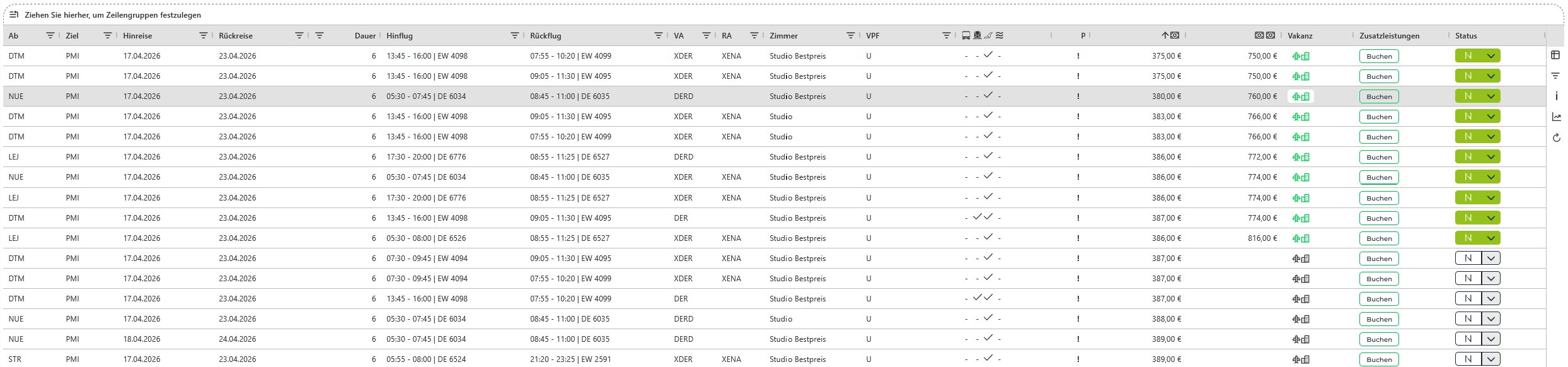1568x367 pixels.
Task: Sort by the Dauer column header
Action: point(365,36)
